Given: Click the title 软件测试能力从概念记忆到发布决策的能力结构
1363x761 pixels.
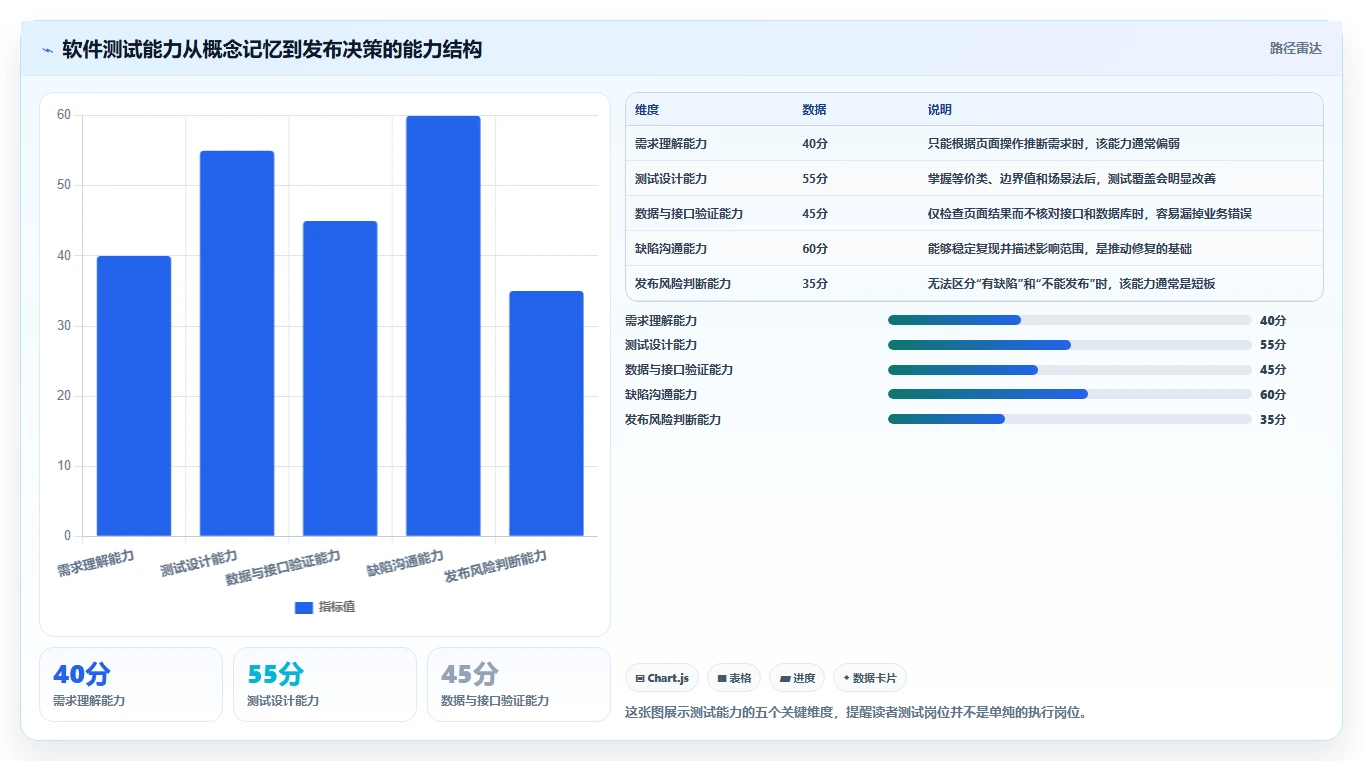Looking at the screenshot, I should coord(272,49).
